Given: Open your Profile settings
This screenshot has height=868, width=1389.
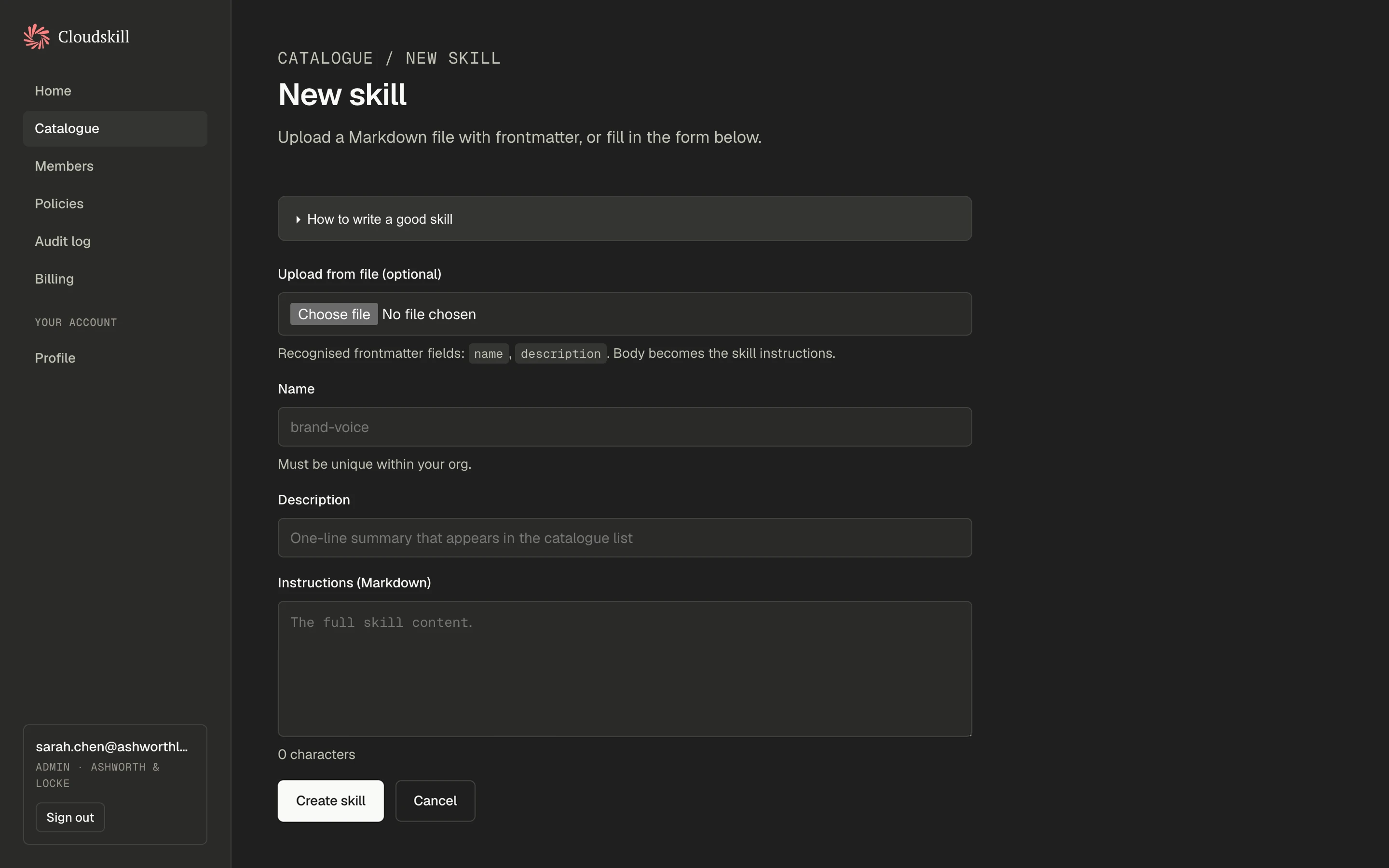Looking at the screenshot, I should pos(115,358).
